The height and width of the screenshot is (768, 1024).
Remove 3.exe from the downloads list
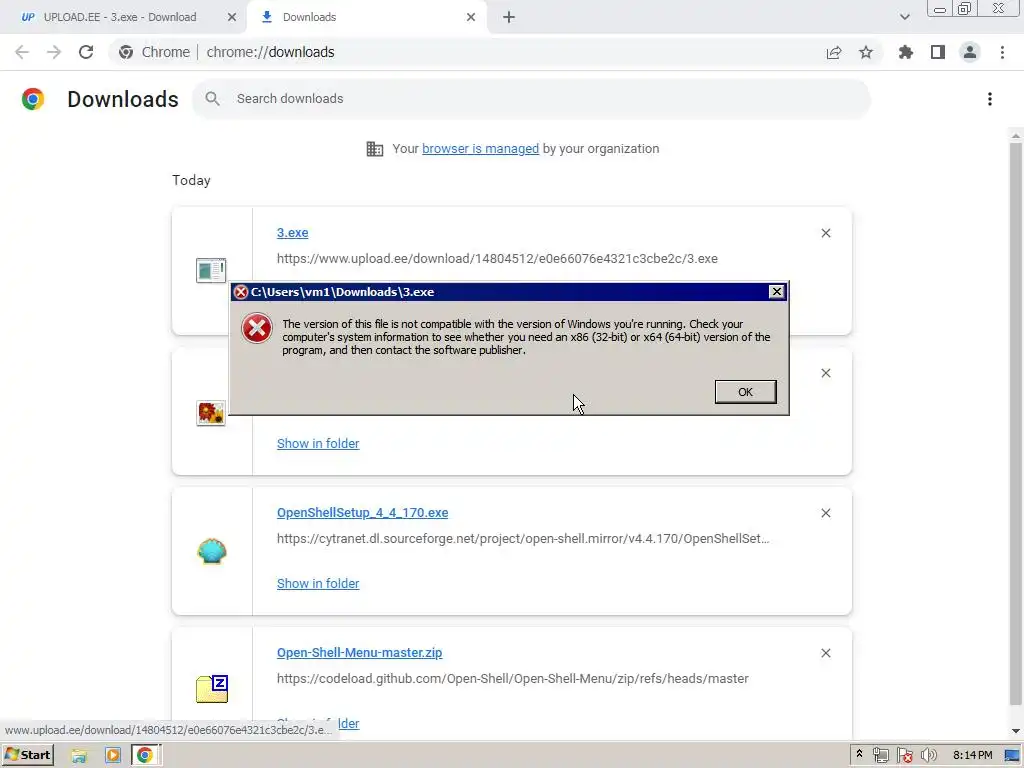click(x=825, y=233)
